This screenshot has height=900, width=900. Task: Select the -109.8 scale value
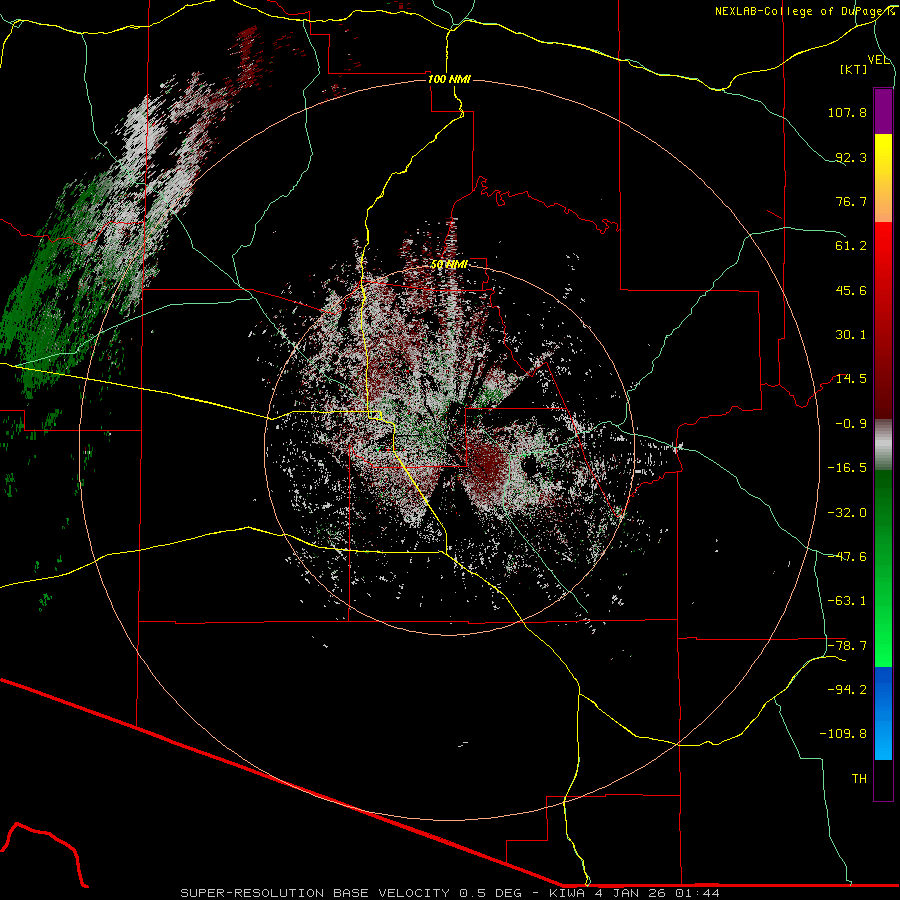click(x=843, y=734)
